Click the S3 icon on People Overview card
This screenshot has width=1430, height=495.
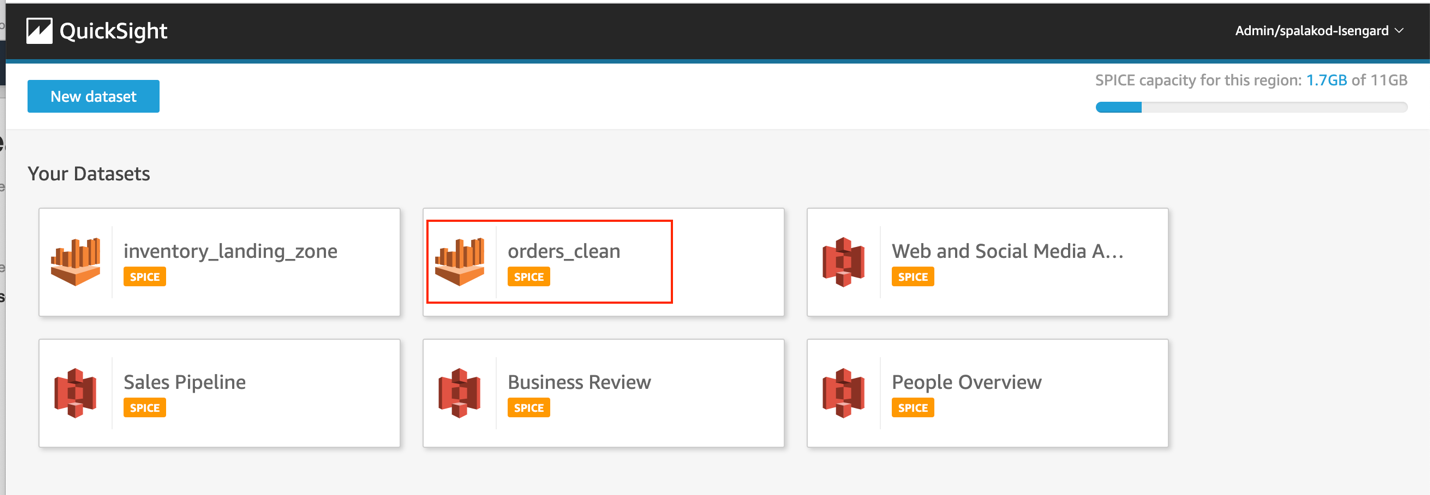pyautogui.click(x=843, y=393)
